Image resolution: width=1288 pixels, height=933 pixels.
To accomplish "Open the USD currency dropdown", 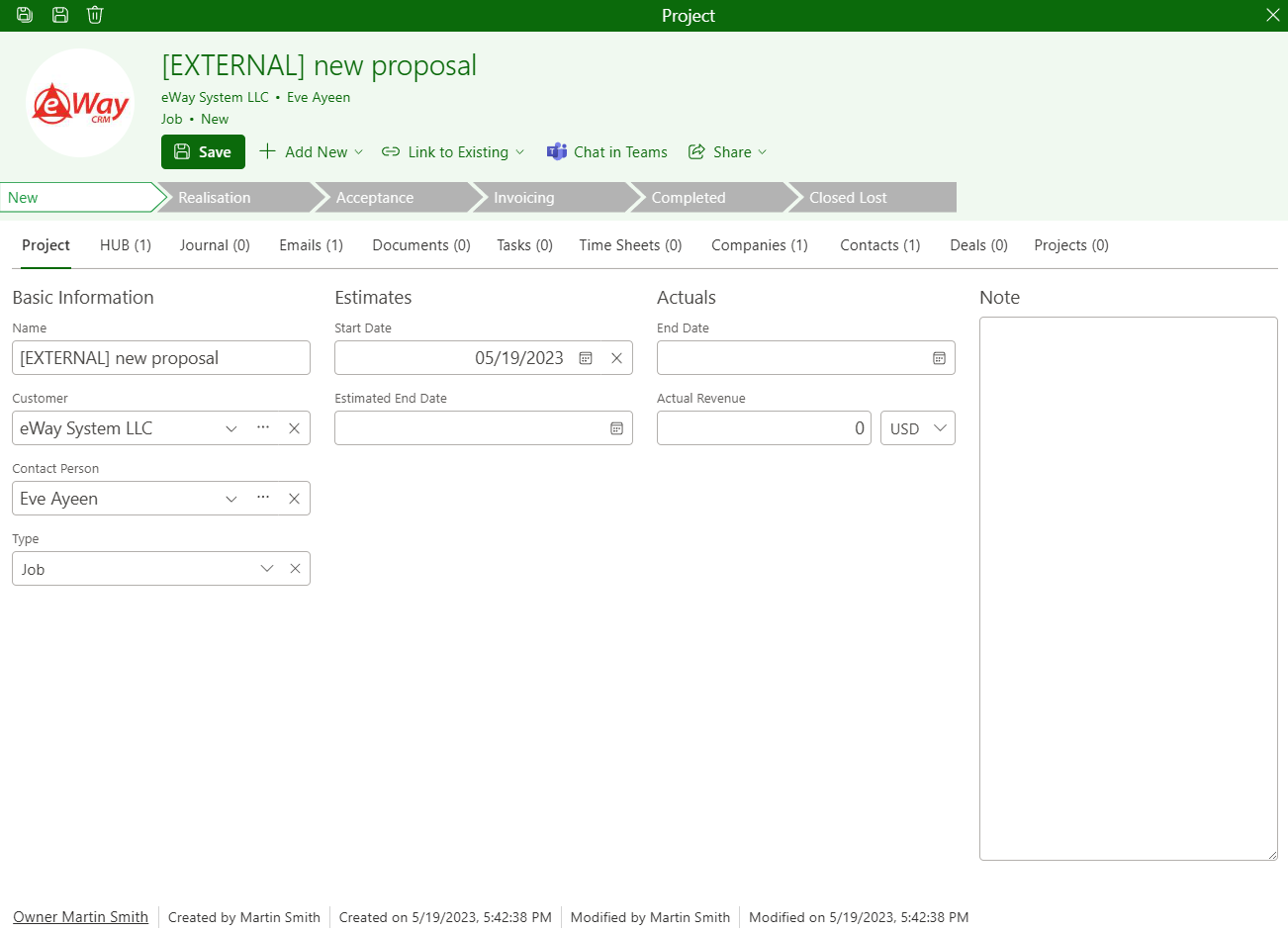I will click(918, 428).
